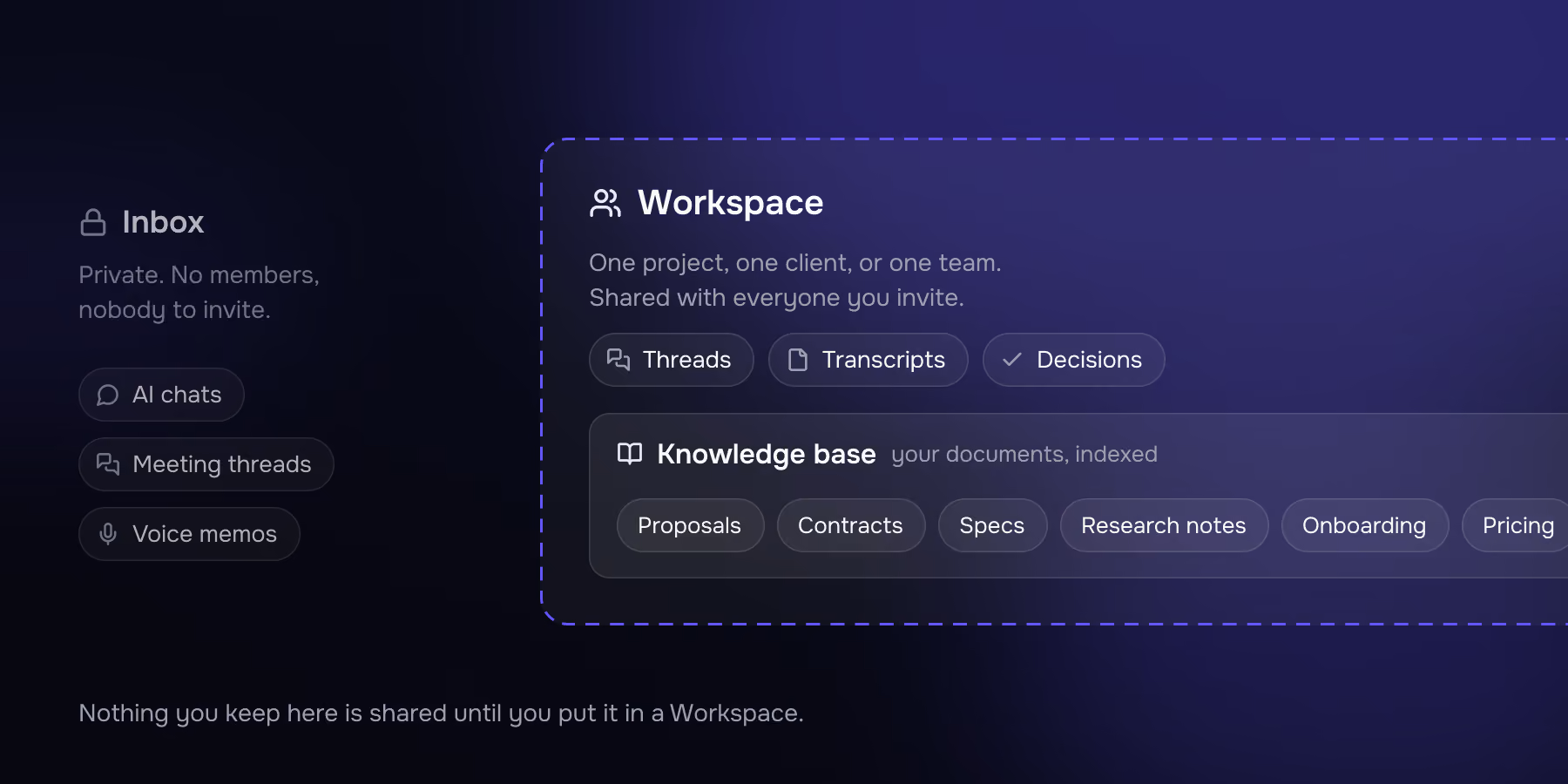Image resolution: width=1568 pixels, height=784 pixels.
Task: Open the Transcripts chip
Action: (868, 360)
